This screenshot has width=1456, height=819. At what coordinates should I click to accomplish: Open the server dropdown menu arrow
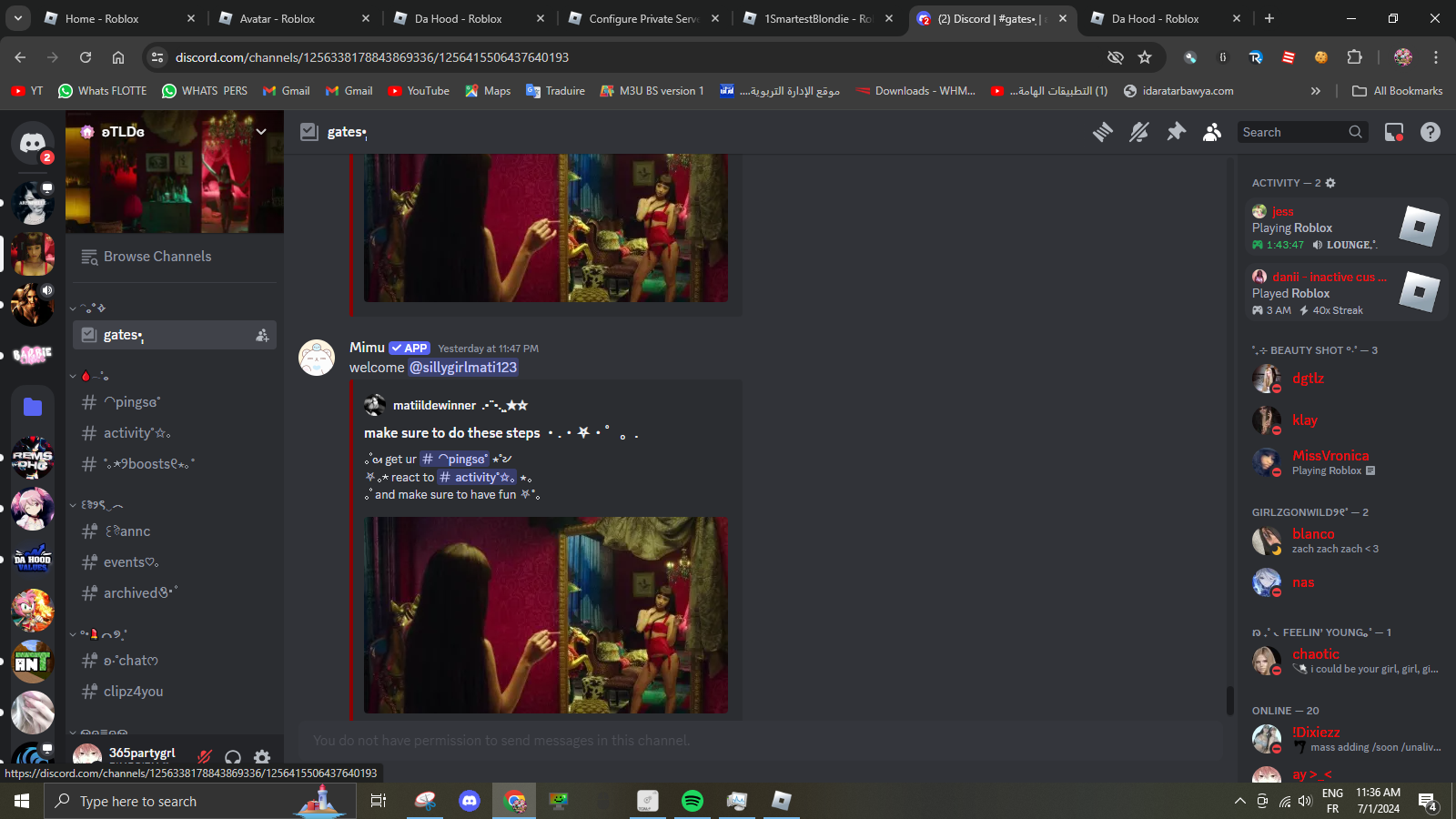(261, 132)
